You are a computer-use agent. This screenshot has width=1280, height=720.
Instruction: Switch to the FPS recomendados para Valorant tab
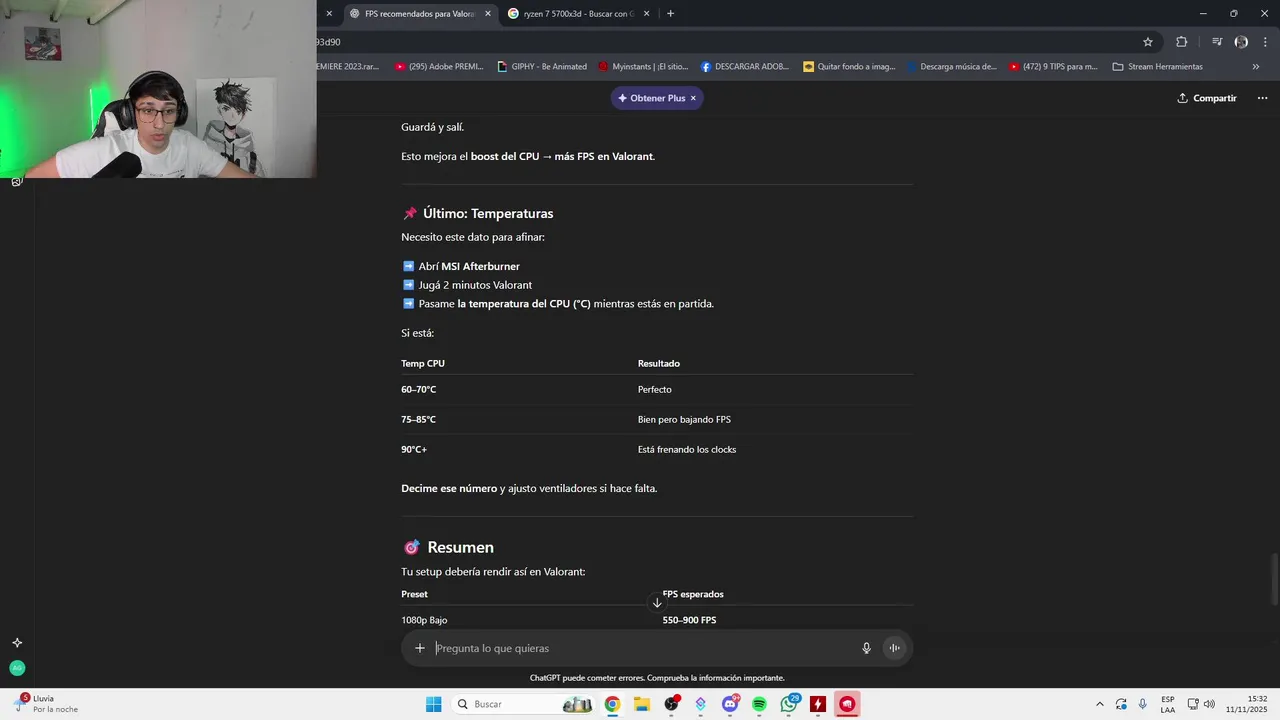[x=420, y=14]
